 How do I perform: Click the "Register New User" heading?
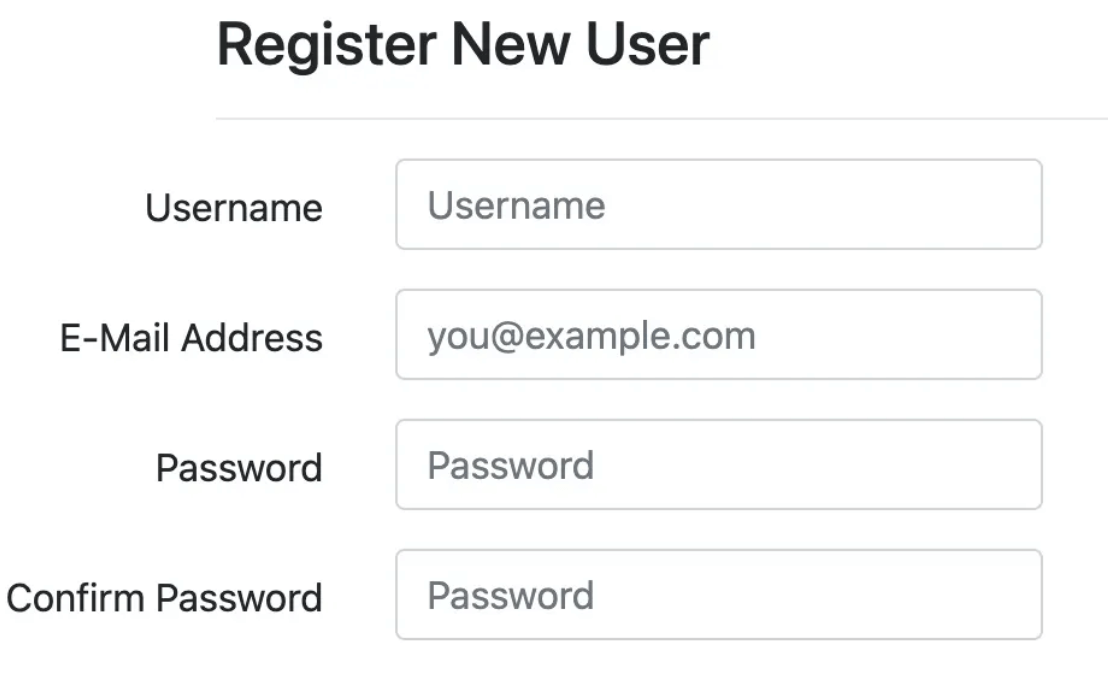tap(463, 45)
